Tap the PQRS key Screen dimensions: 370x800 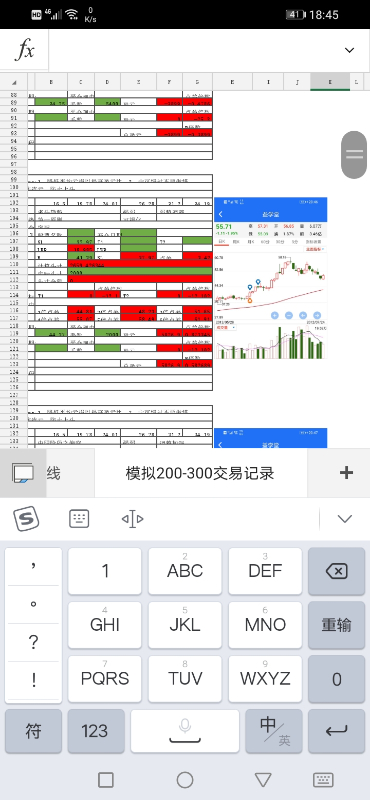pos(105,679)
